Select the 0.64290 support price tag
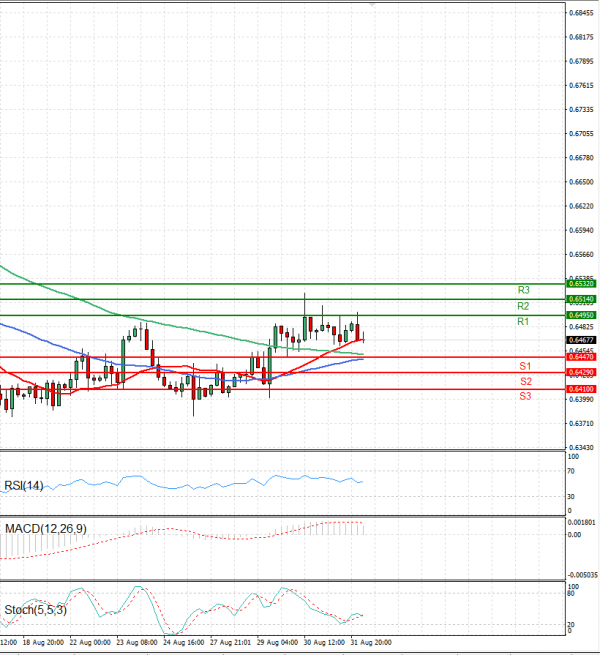Screen dimensions: 600x655 [581, 373]
